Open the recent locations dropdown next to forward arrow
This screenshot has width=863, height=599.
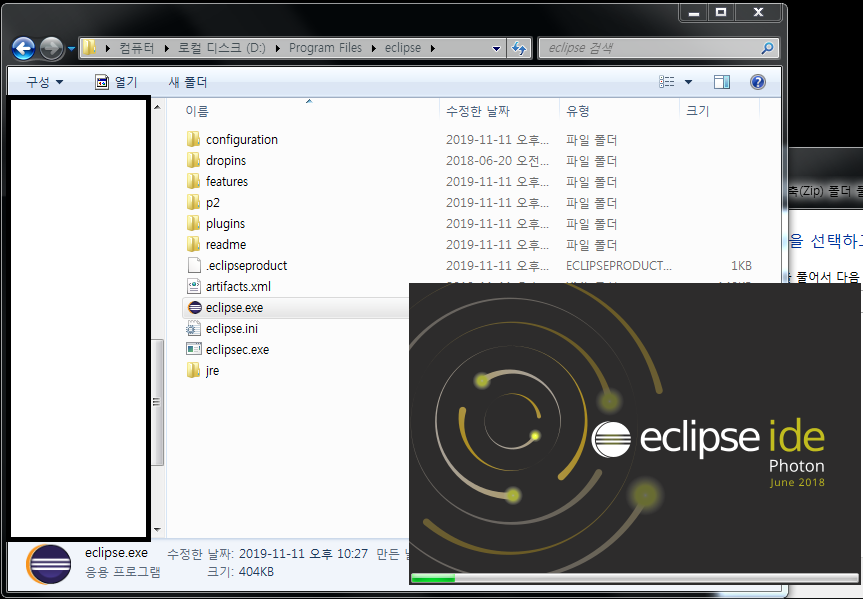coord(71,49)
